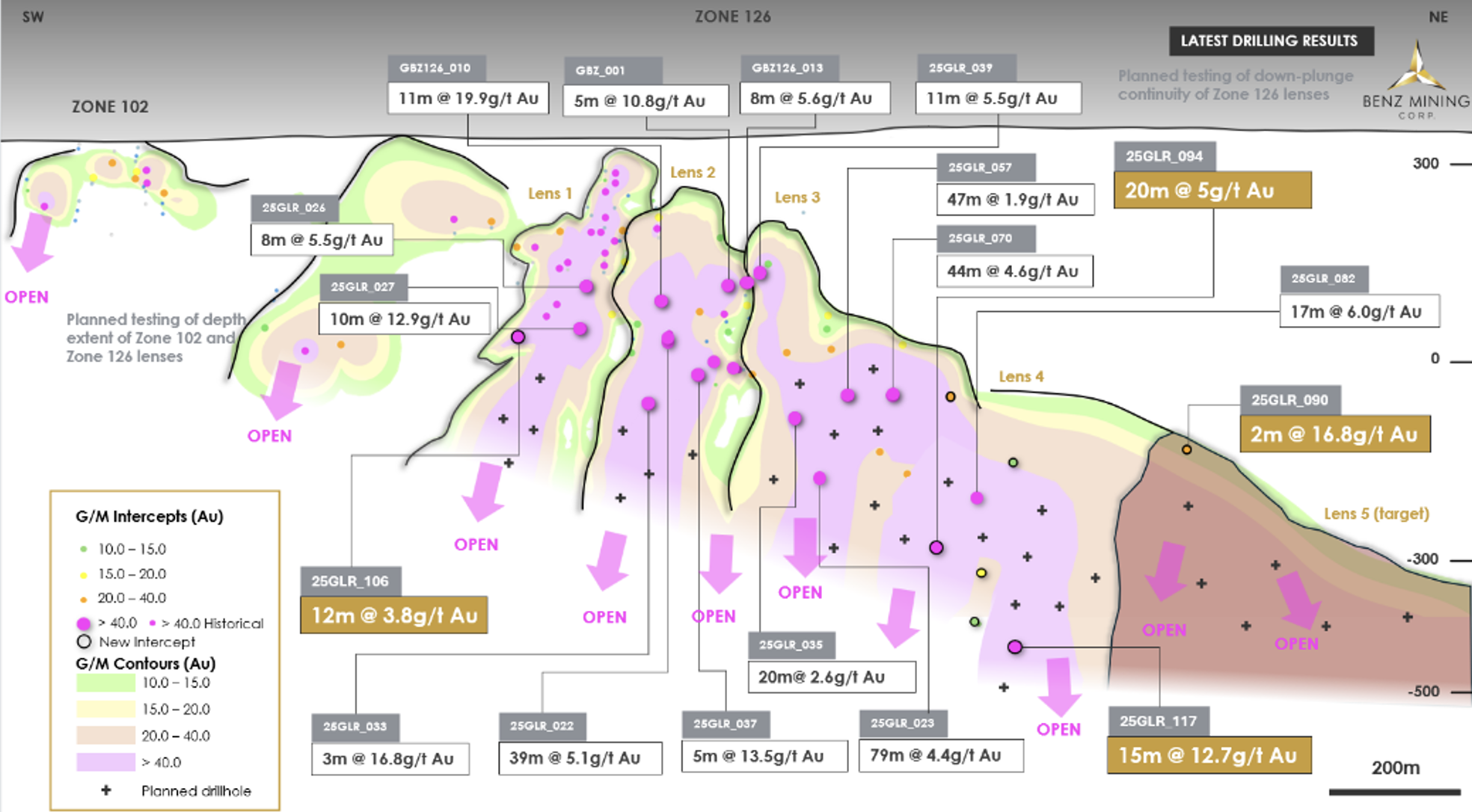Click the 25GLR_106 hole label
1472x812 pixels.
pyautogui.click(x=350, y=581)
